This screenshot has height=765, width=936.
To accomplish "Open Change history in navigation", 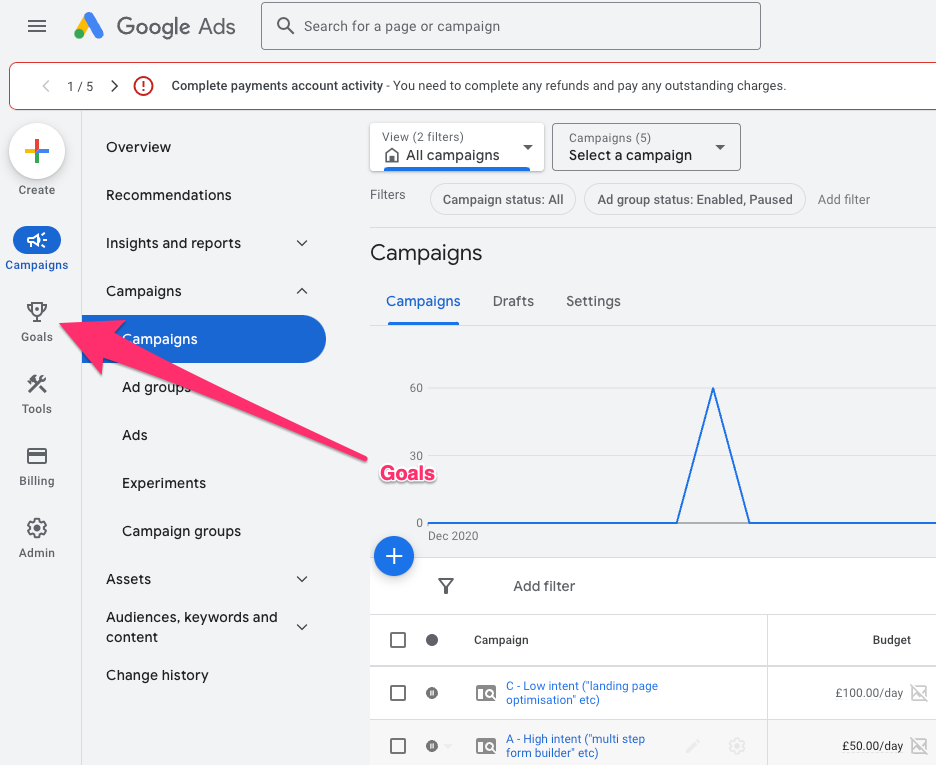I will click(158, 675).
